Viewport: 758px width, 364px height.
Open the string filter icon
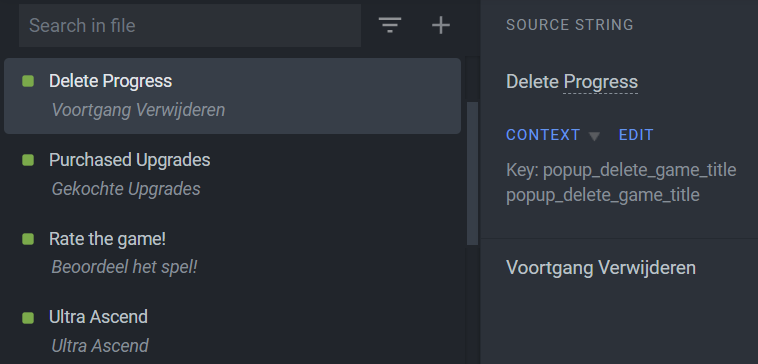(x=390, y=25)
